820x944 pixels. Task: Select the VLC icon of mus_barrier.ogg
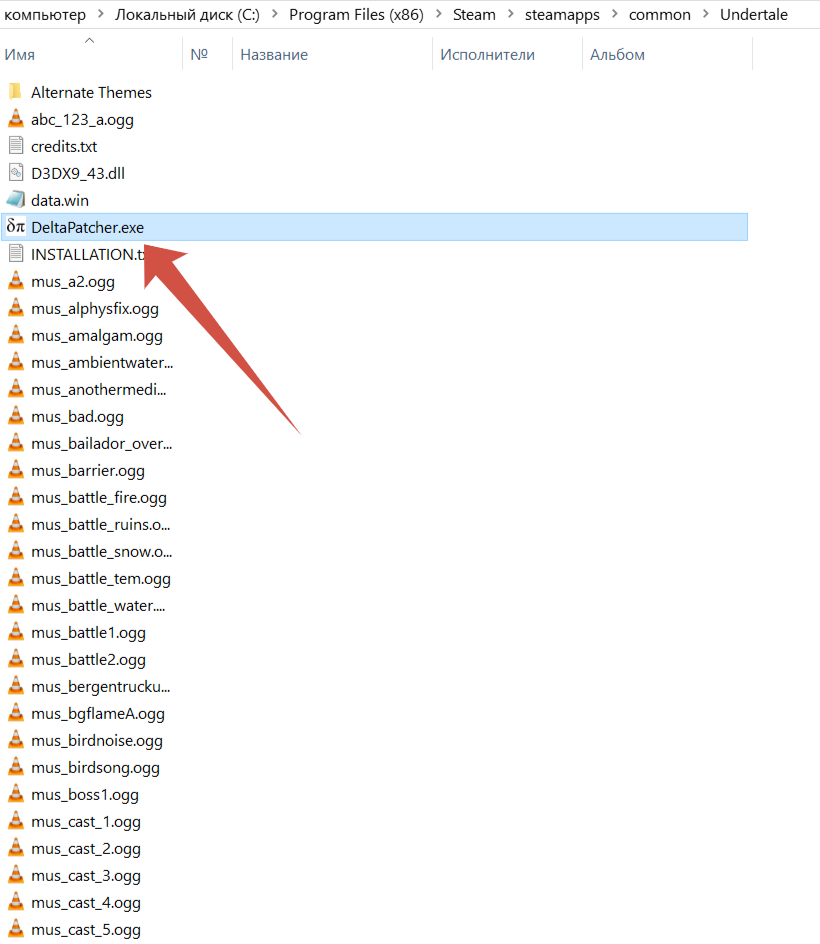pyautogui.click(x=16, y=470)
